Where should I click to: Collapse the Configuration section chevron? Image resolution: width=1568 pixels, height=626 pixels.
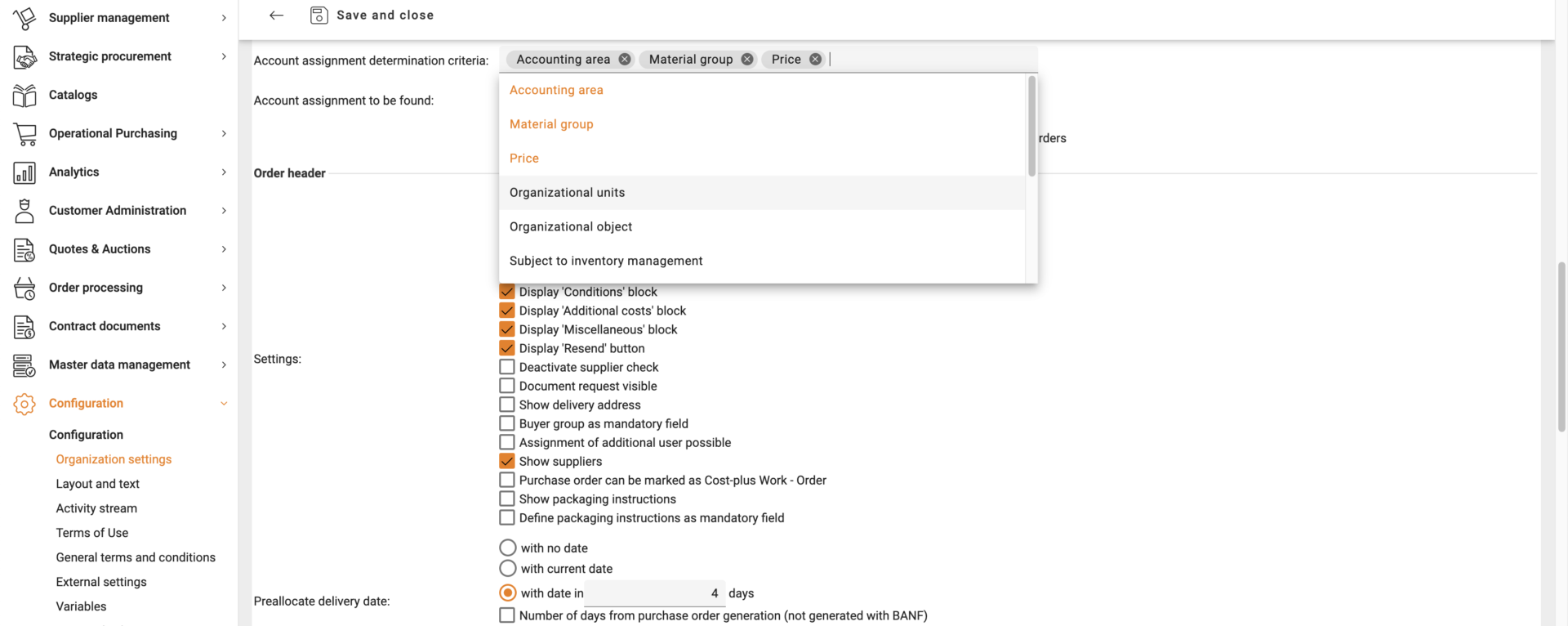224,404
